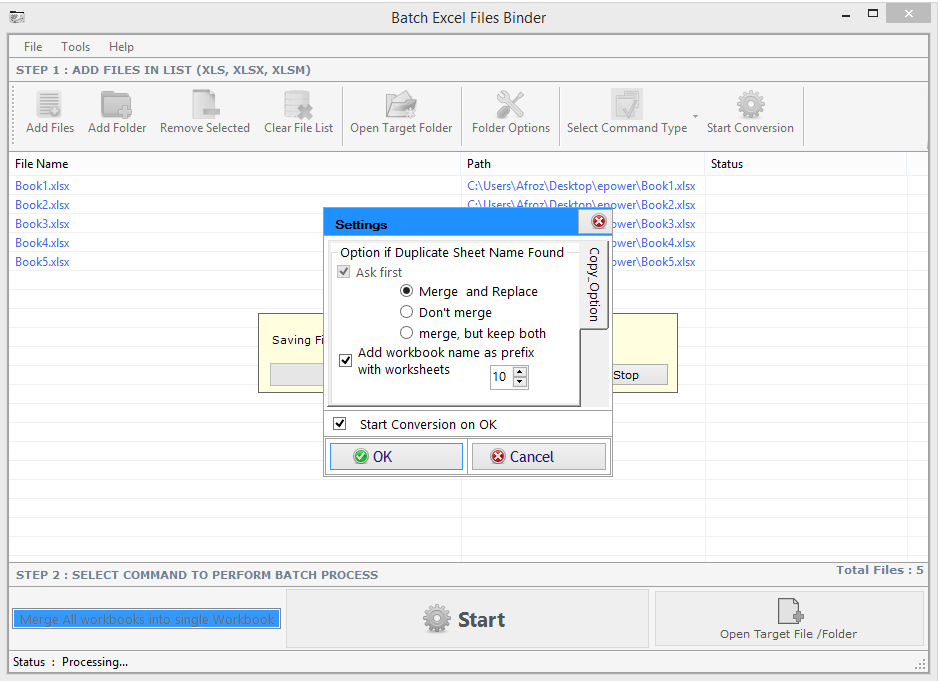
Task: Click the Book1.xlsx path cell
Action: (x=581, y=186)
